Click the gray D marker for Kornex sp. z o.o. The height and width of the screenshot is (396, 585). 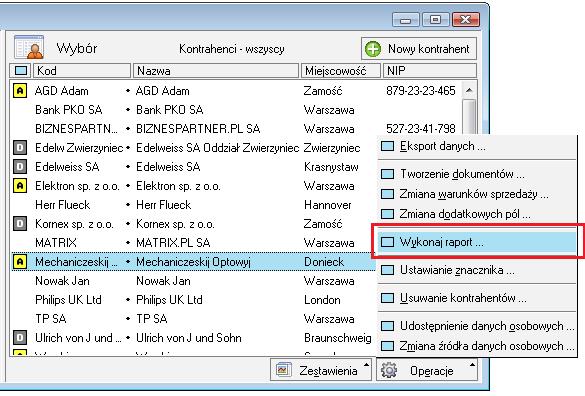coord(20,224)
